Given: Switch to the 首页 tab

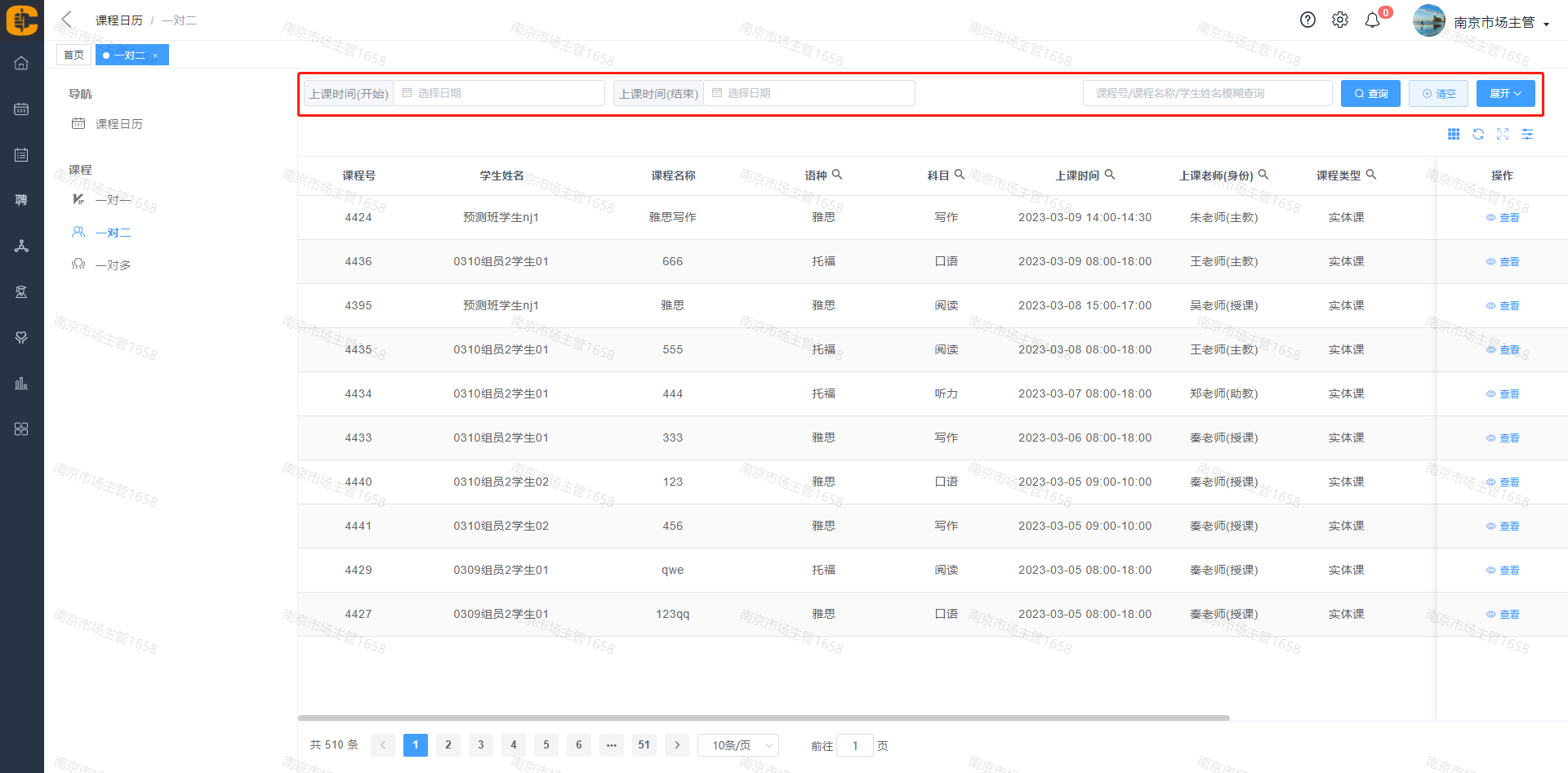Looking at the screenshot, I should [x=73, y=56].
